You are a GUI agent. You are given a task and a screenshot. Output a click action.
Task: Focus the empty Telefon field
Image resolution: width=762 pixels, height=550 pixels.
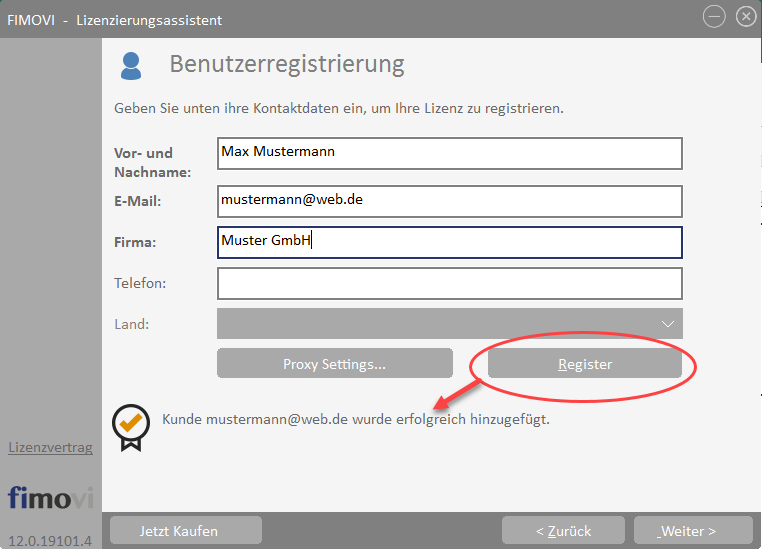coord(450,283)
